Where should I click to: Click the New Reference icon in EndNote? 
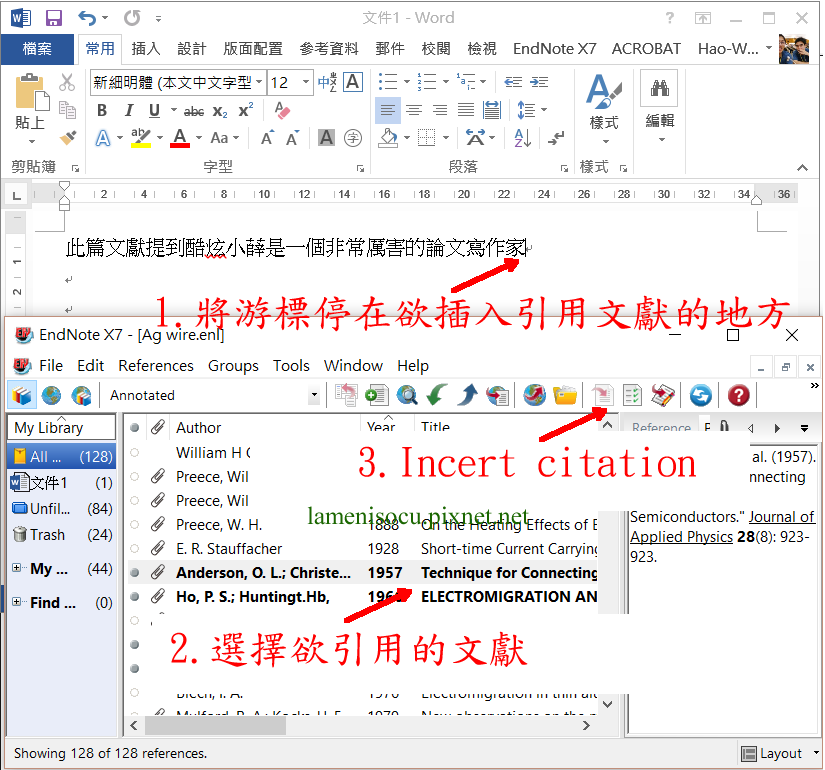click(x=376, y=395)
